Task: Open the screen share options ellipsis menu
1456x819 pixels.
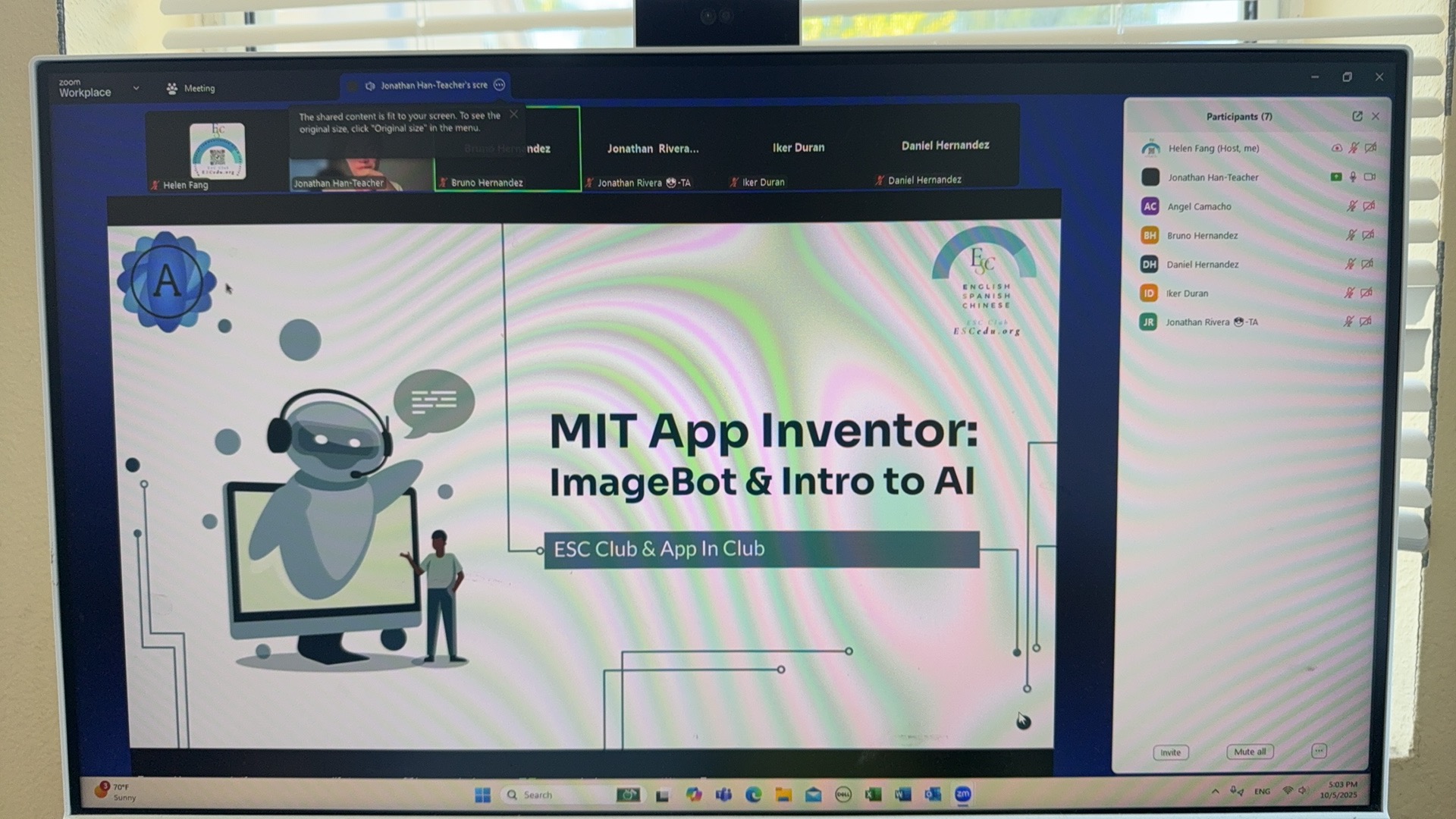Action: coord(499,85)
